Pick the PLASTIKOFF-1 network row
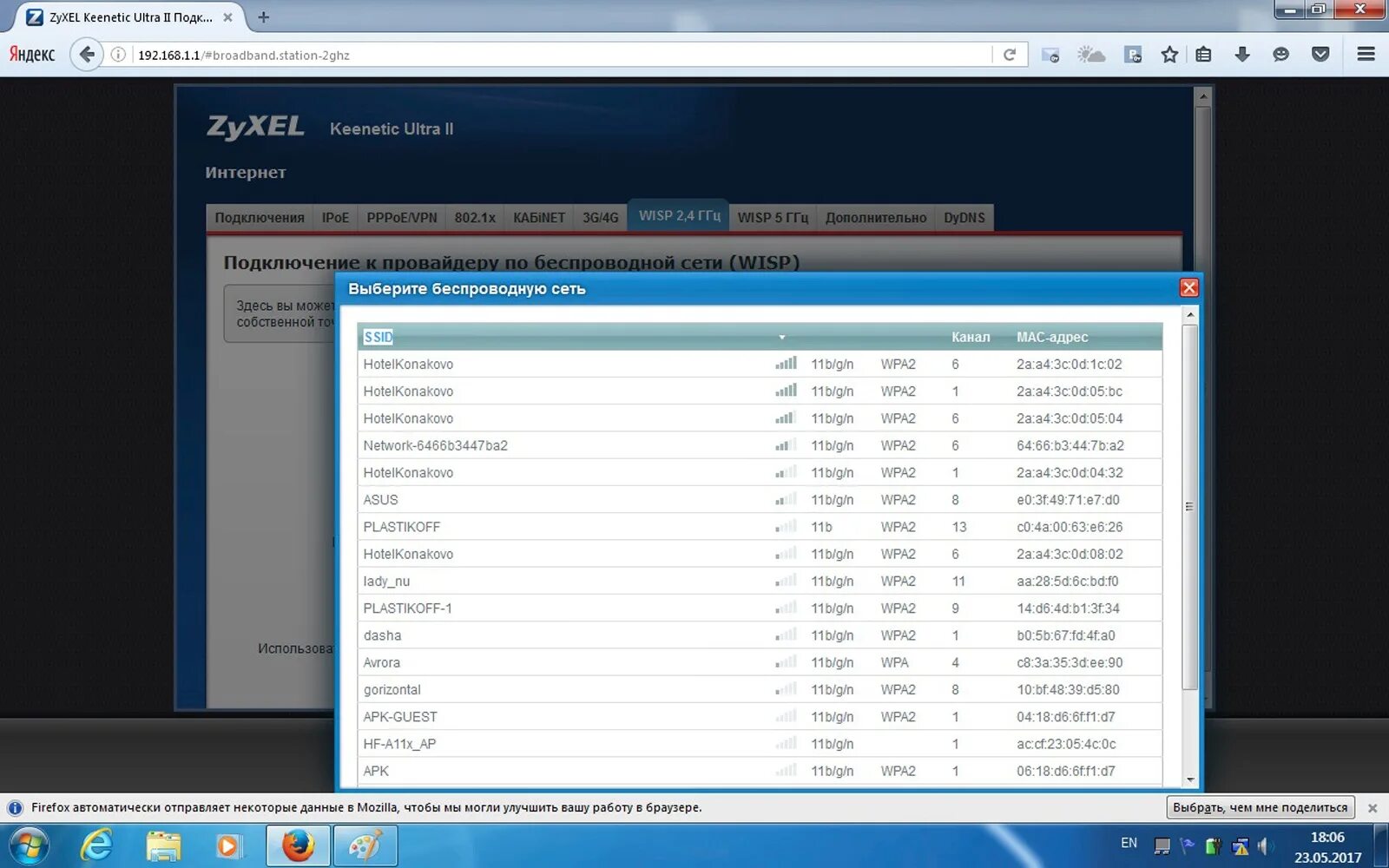This screenshot has width=1389, height=868. (760, 608)
